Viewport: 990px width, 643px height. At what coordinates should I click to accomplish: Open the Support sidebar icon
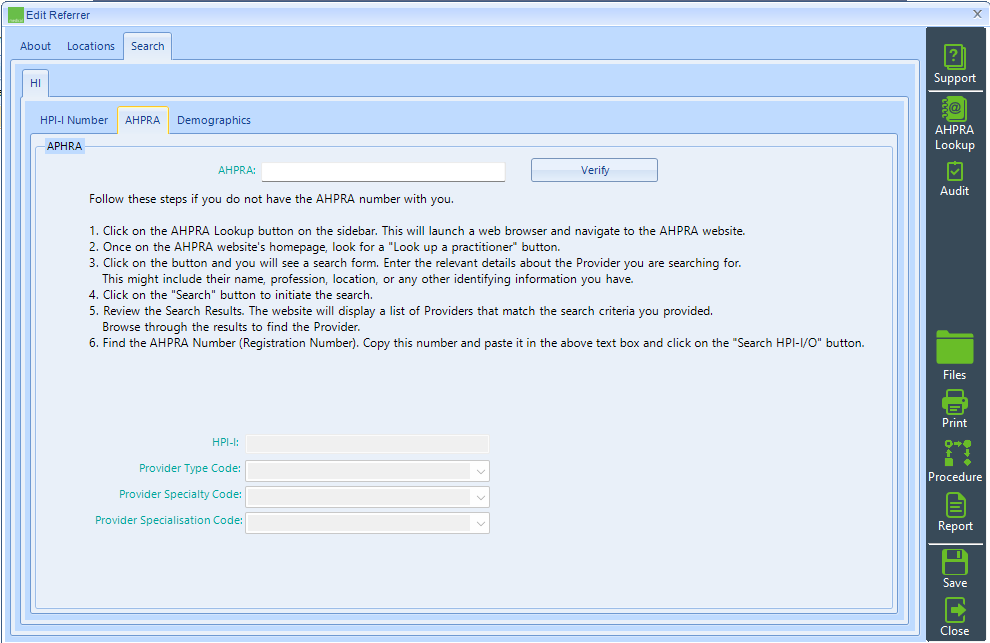(x=954, y=64)
